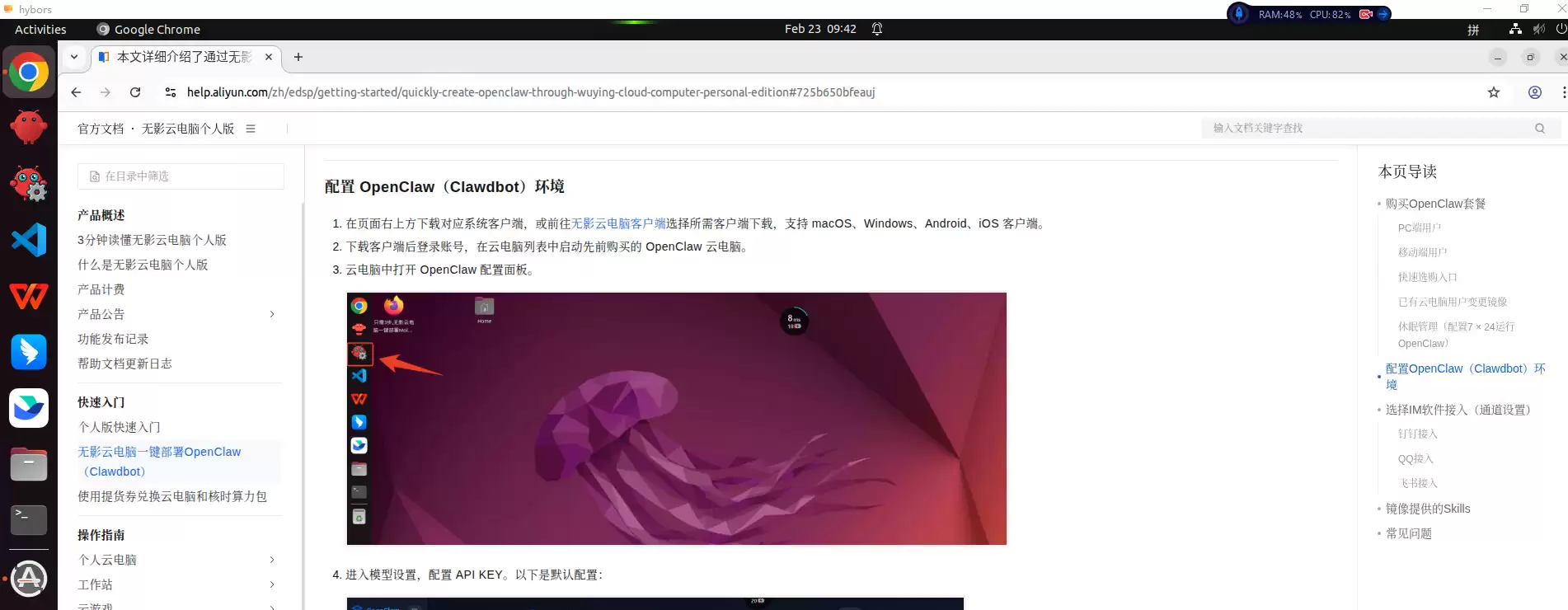Open a new browser tab

tap(298, 57)
